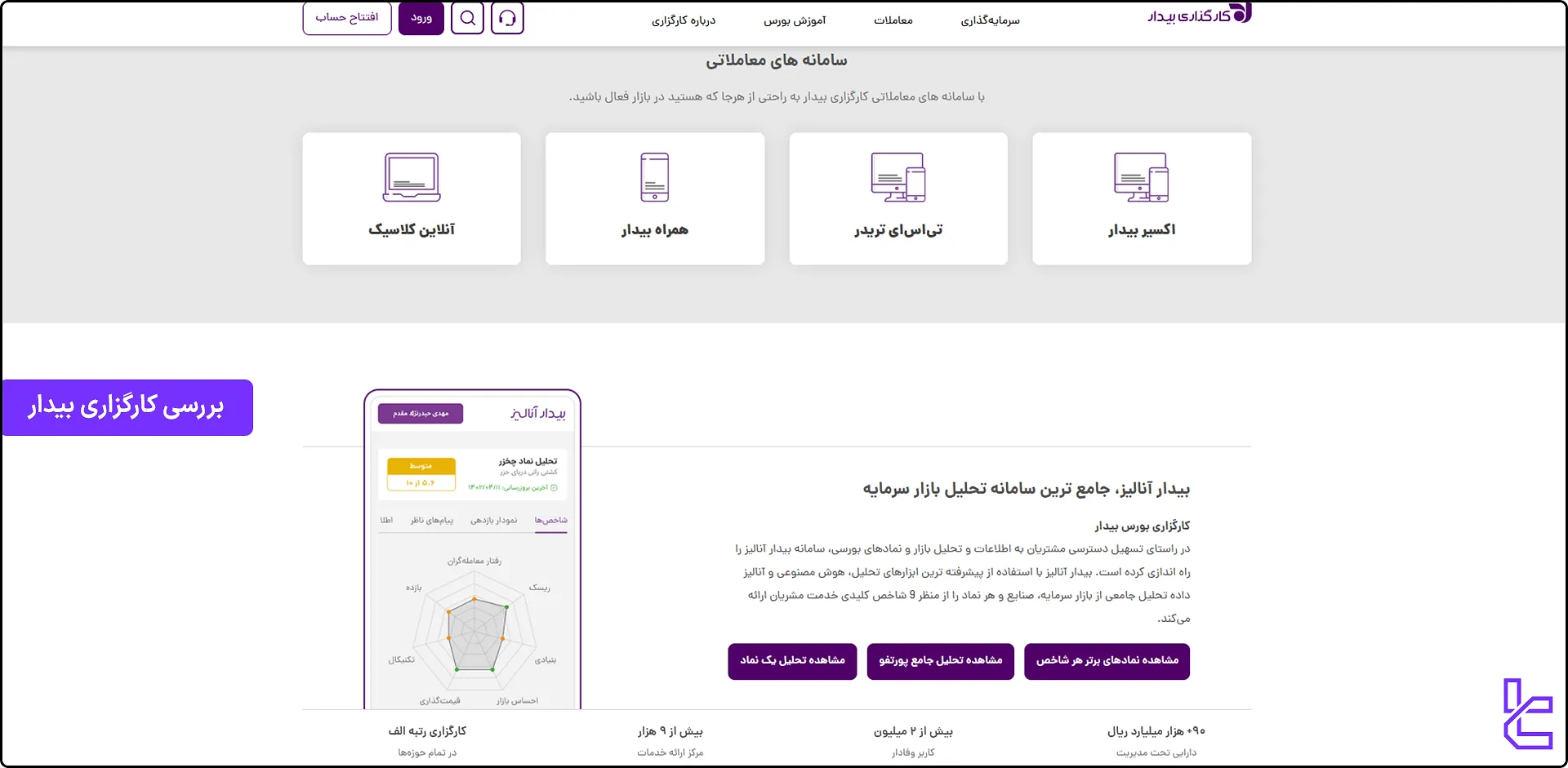Expand the آموزش بورس menu

pos(792,20)
